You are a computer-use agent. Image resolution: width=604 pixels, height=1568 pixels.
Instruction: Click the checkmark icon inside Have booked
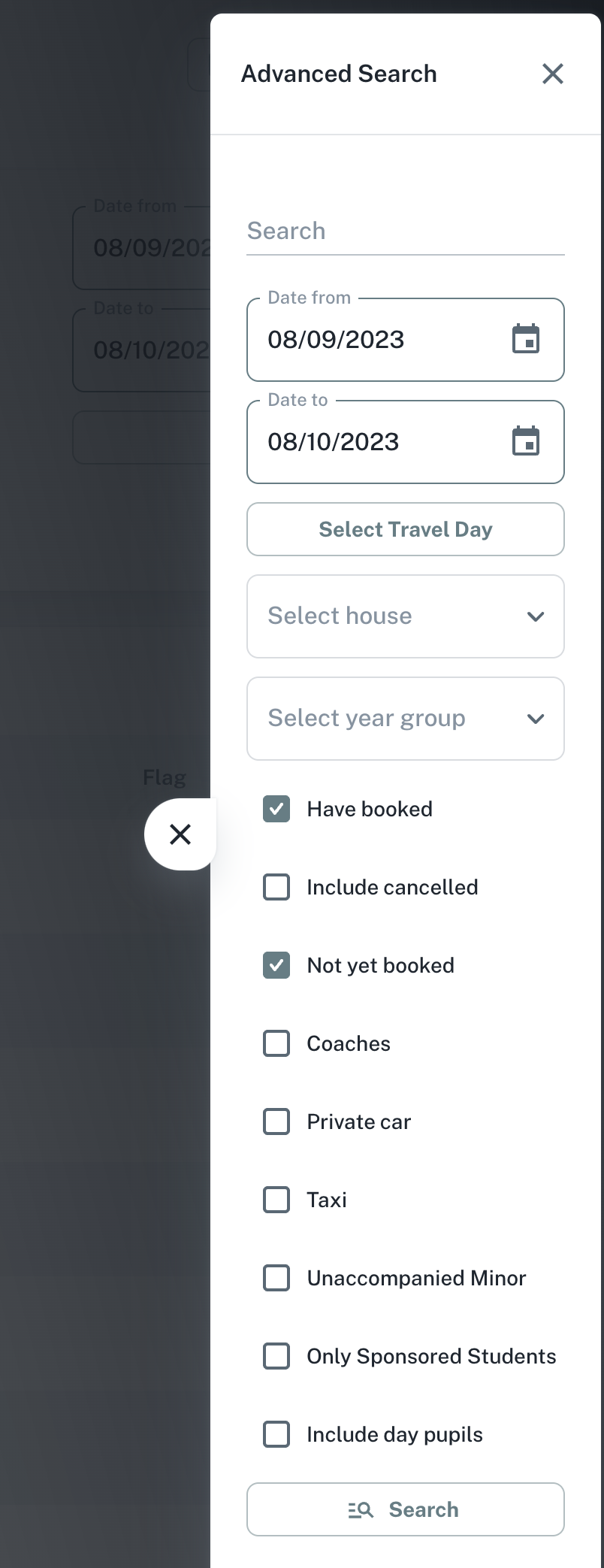click(276, 809)
